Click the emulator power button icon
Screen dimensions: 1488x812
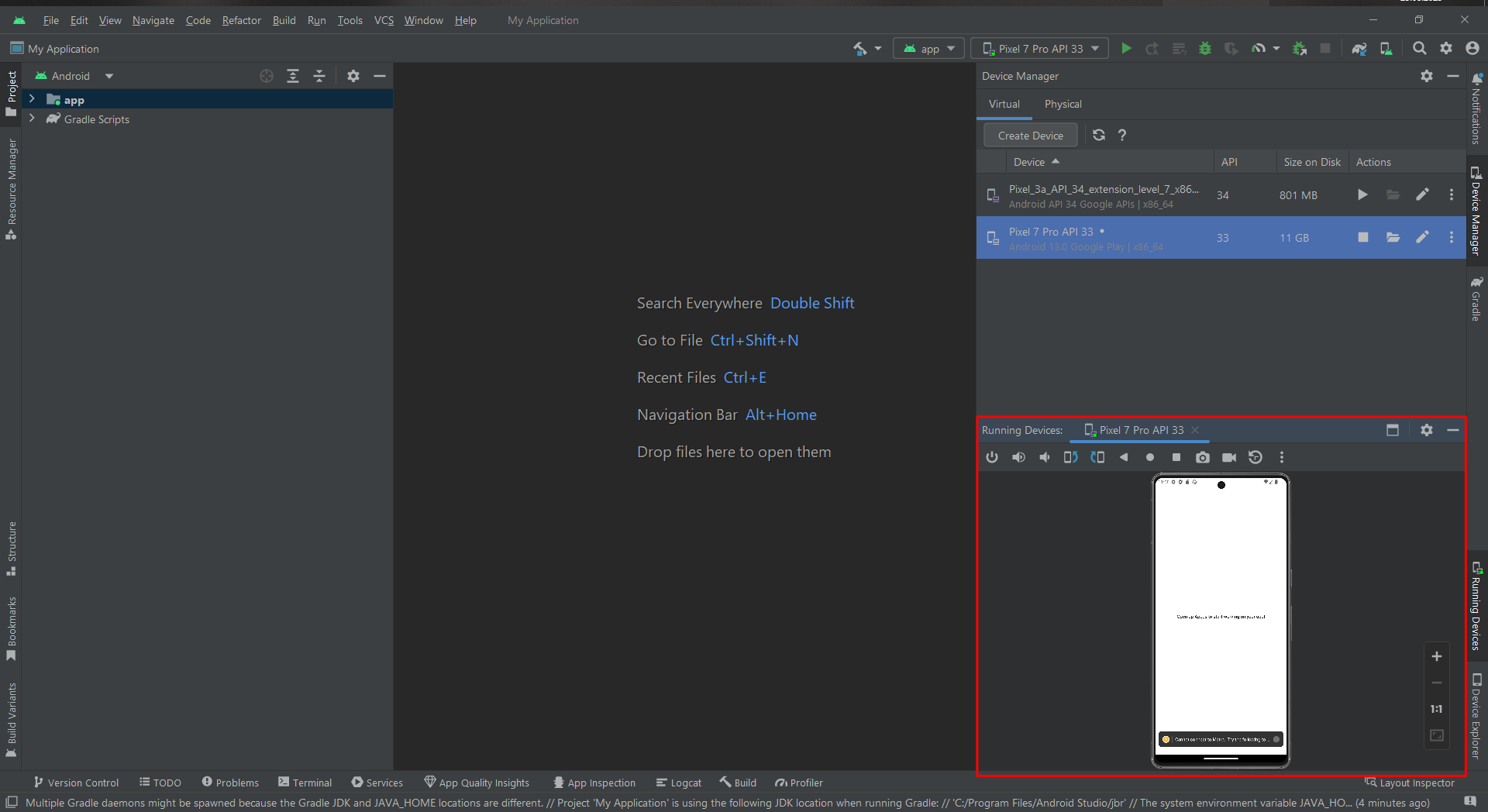click(x=992, y=457)
